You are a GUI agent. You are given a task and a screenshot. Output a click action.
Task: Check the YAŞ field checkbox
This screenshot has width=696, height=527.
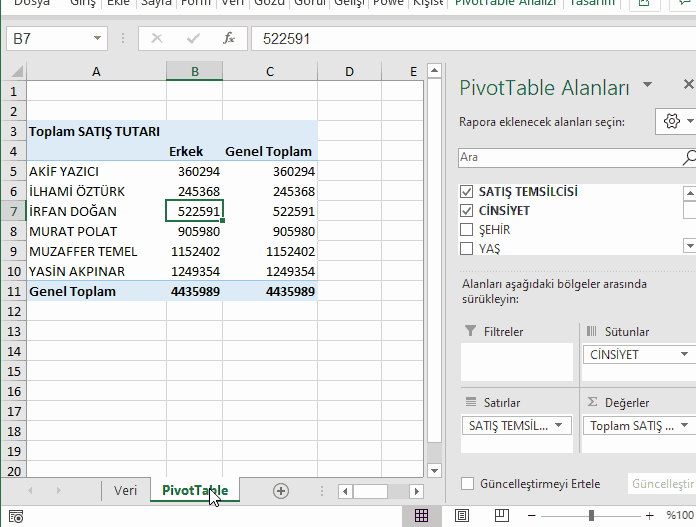467,248
